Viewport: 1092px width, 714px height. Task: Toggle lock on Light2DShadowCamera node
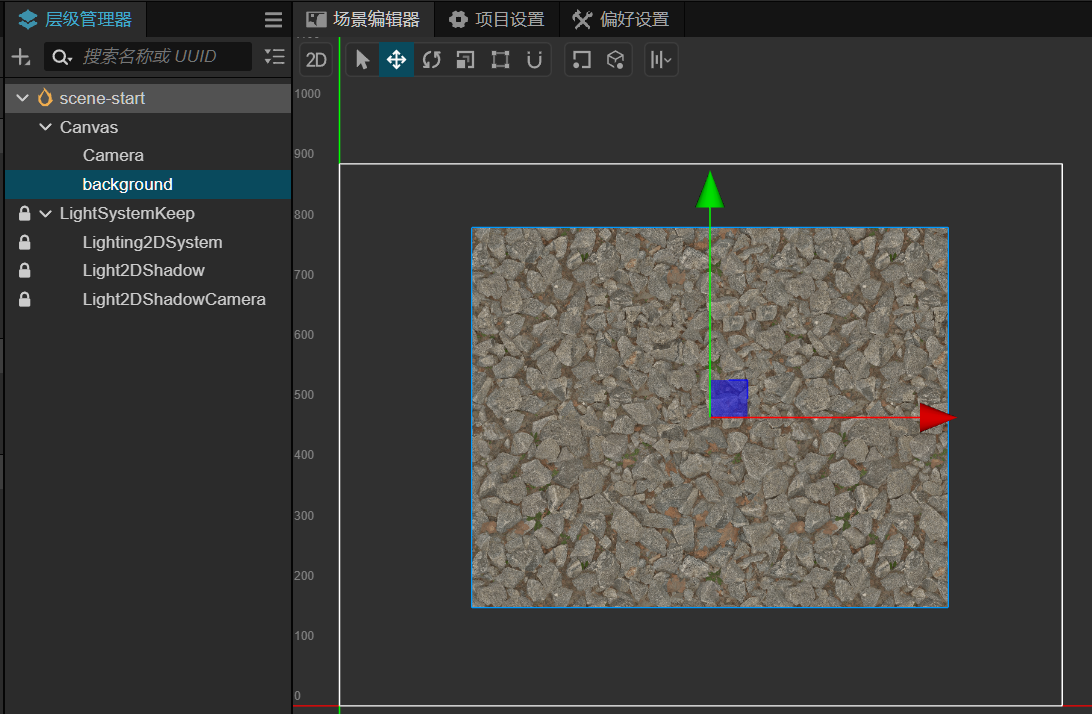tap(24, 300)
